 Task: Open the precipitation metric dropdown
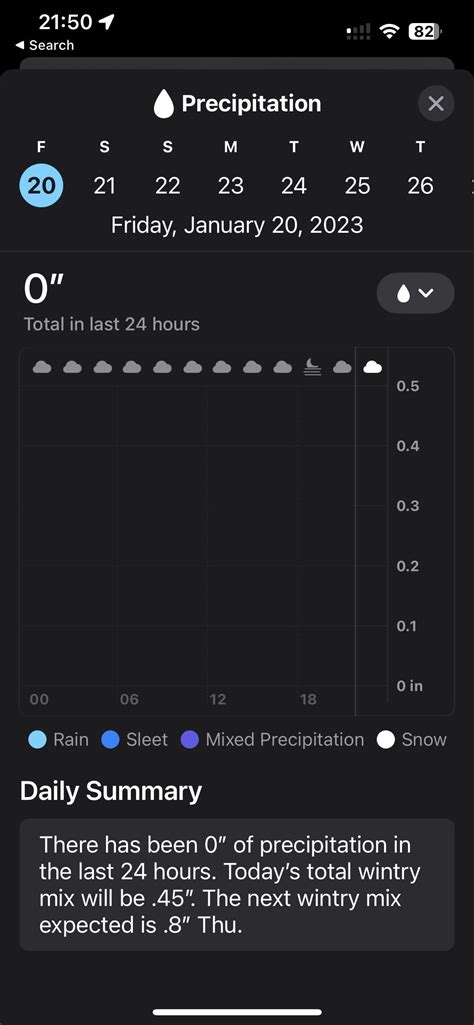tap(415, 293)
